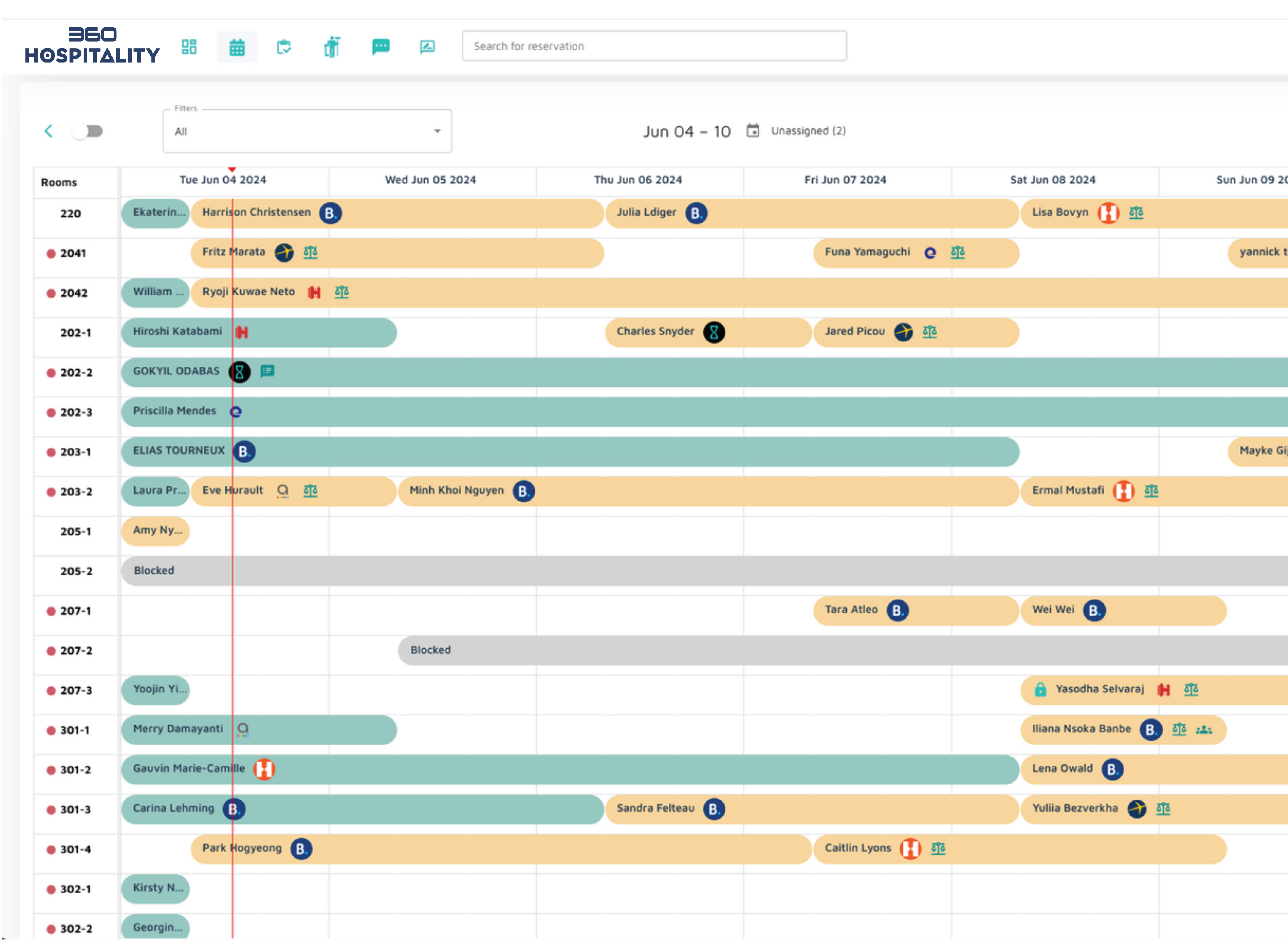The image size is (1288, 945).
Task: Click the balance scale icon on Fritz Marata
Action: 310,252
